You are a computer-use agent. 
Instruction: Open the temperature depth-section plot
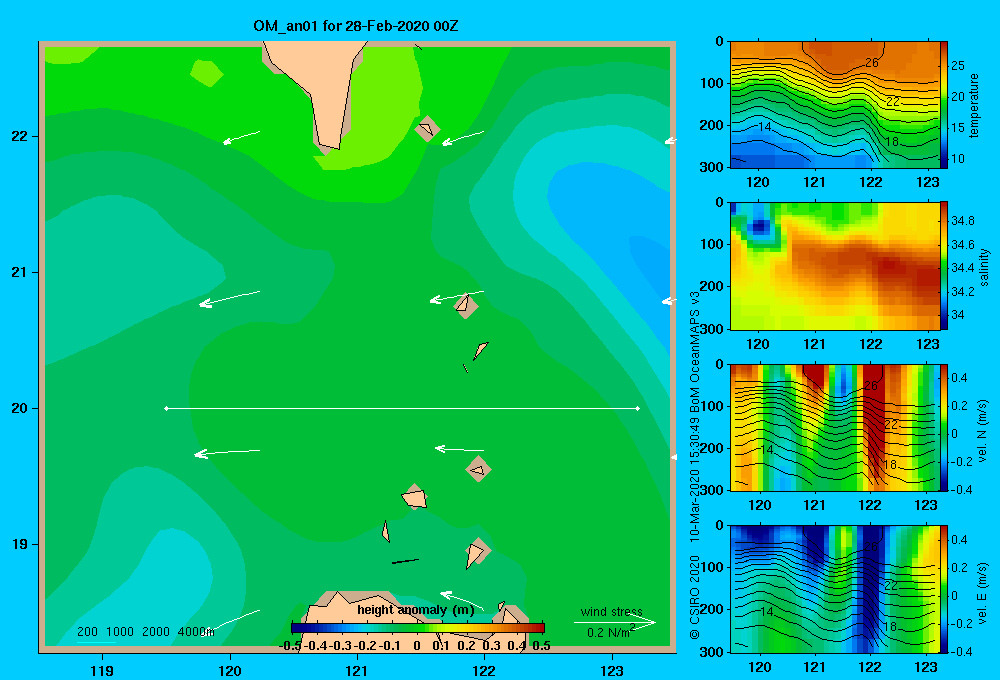coord(835,105)
